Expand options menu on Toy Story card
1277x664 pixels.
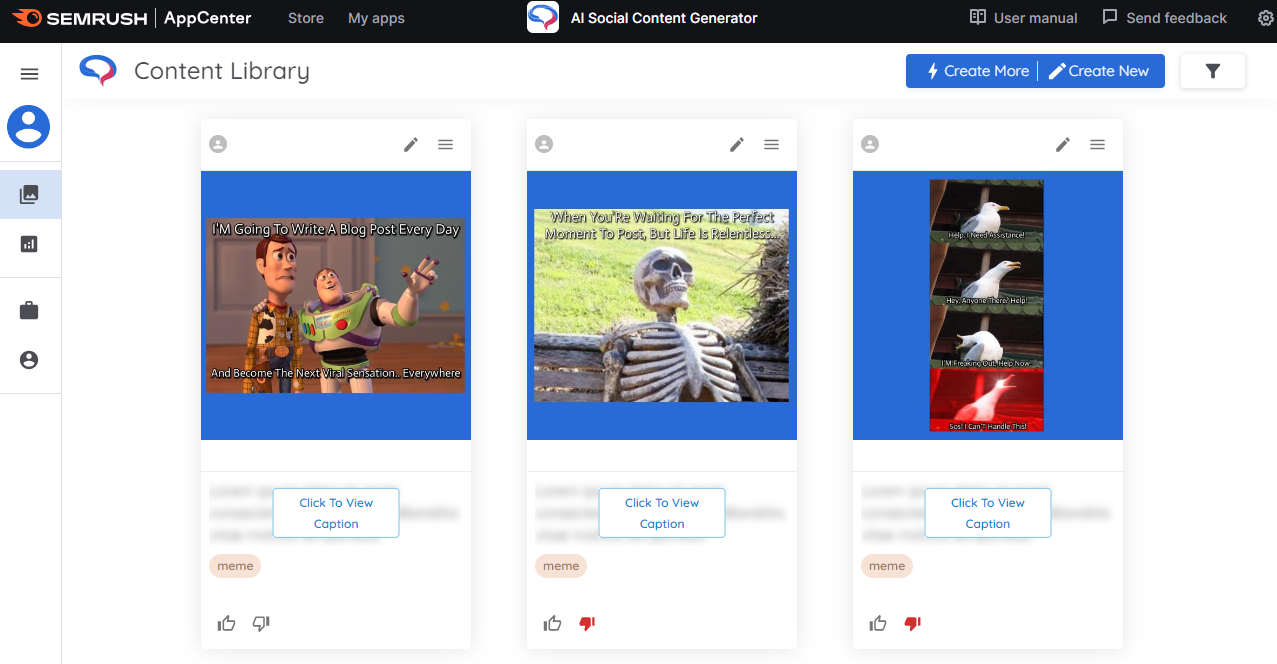(x=446, y=145)
